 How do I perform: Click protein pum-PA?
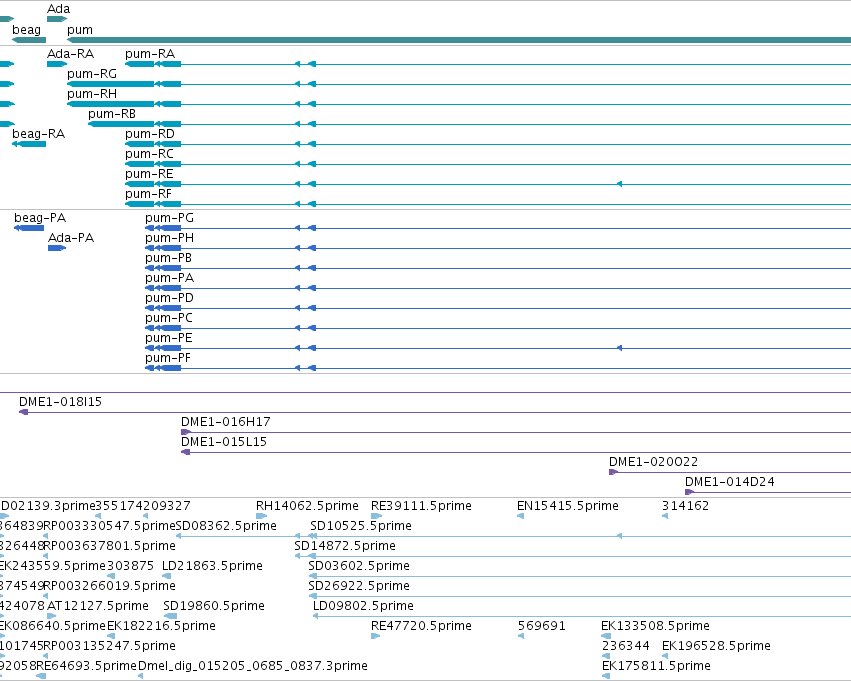click(x=169, y=278)
